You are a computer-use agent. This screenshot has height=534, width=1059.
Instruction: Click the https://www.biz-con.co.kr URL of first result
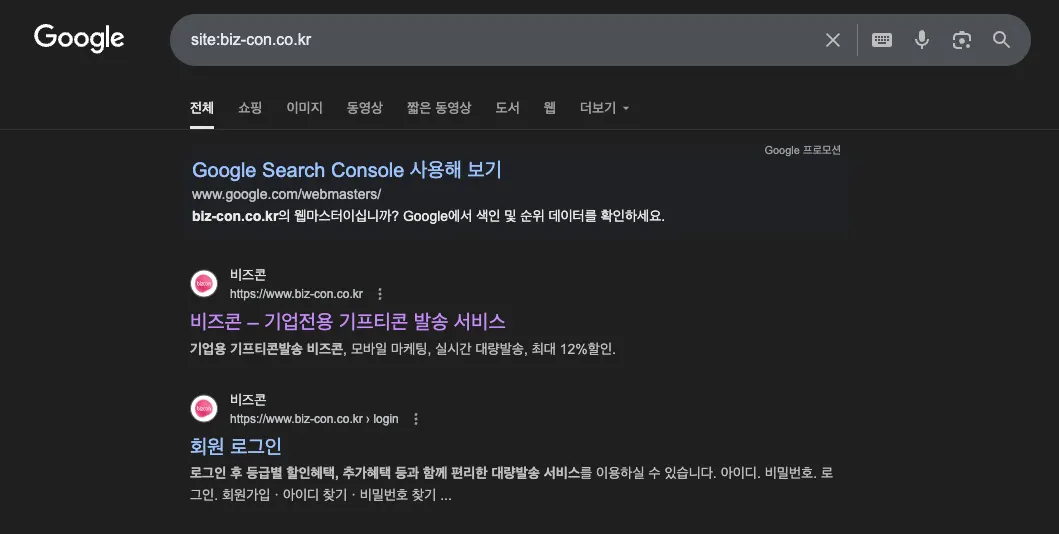(296, 294)
